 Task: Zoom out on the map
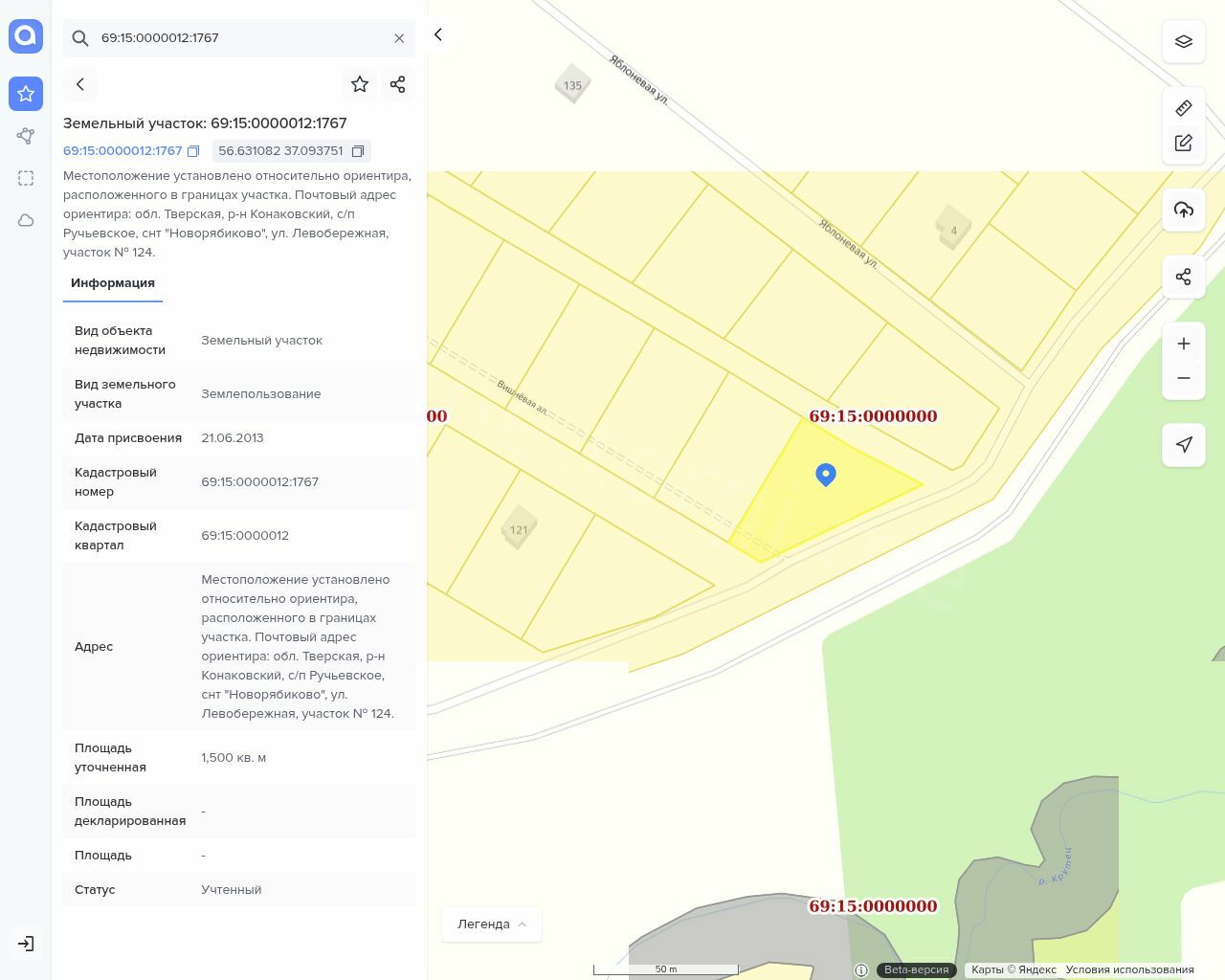point(1183,378)
